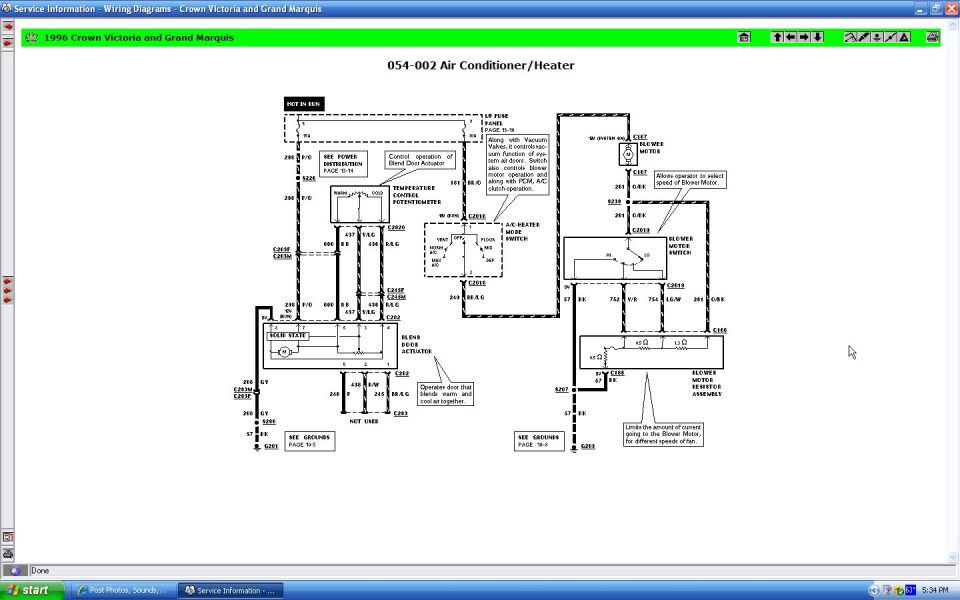Viewport: 960px width, 600px height.
Task: Open the home page toolbar icon
Action: [744, 37]
